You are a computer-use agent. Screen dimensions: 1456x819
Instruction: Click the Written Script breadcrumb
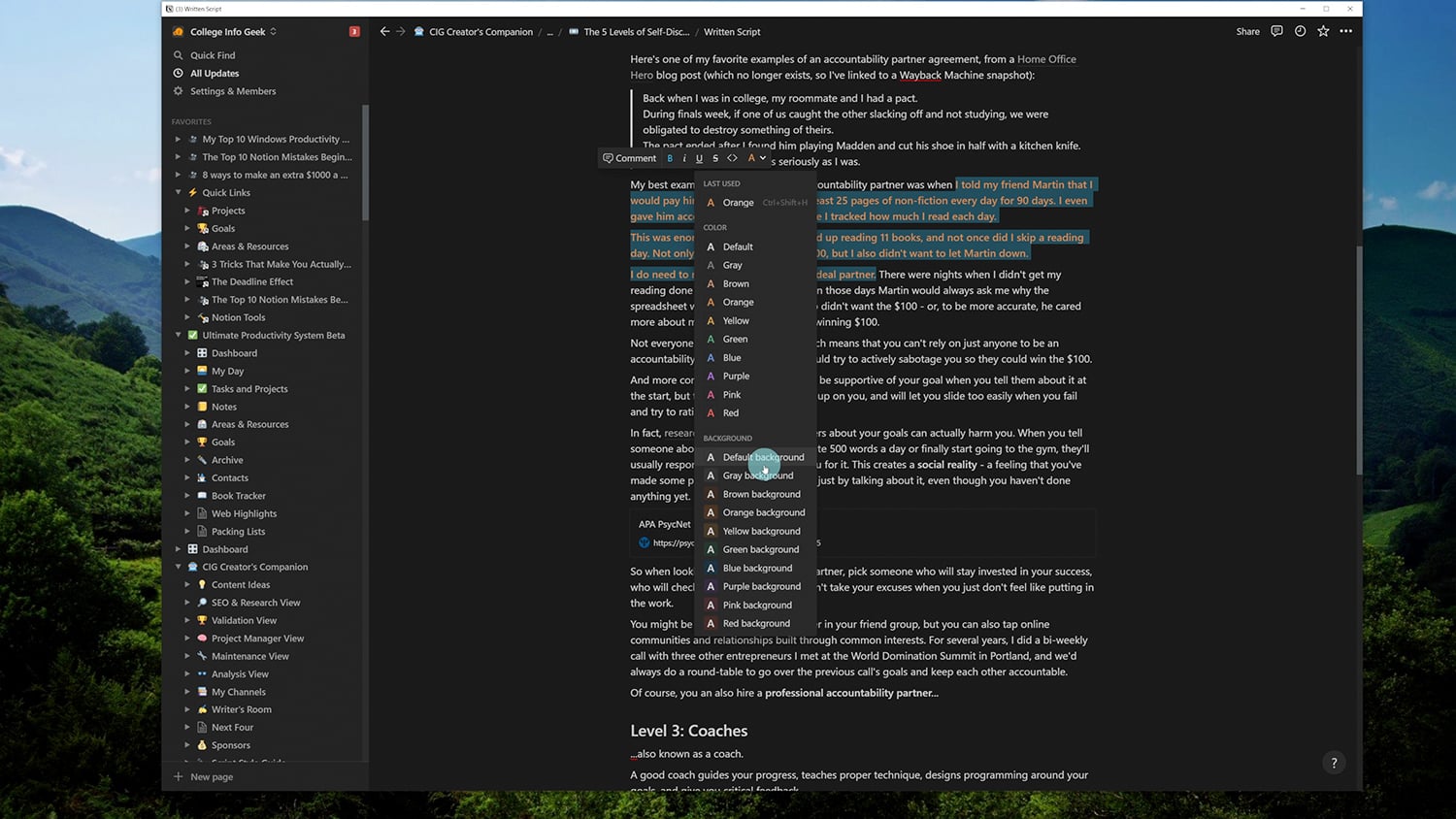click(732, 31)
